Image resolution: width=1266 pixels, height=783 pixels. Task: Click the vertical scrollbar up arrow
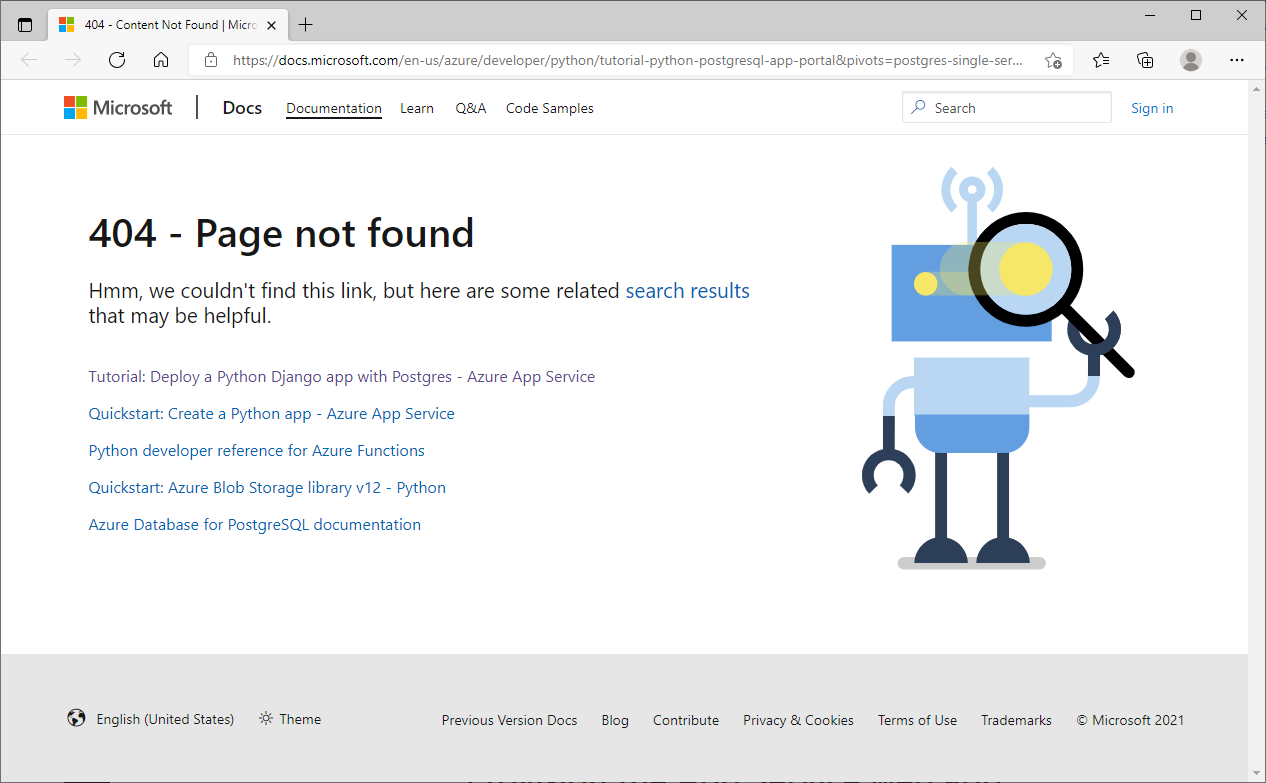1257,88
